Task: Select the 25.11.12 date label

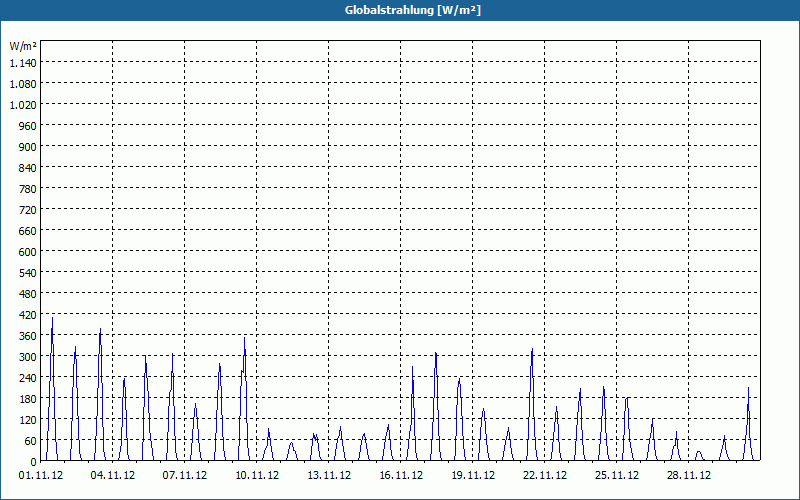Action: coord(616,476)
